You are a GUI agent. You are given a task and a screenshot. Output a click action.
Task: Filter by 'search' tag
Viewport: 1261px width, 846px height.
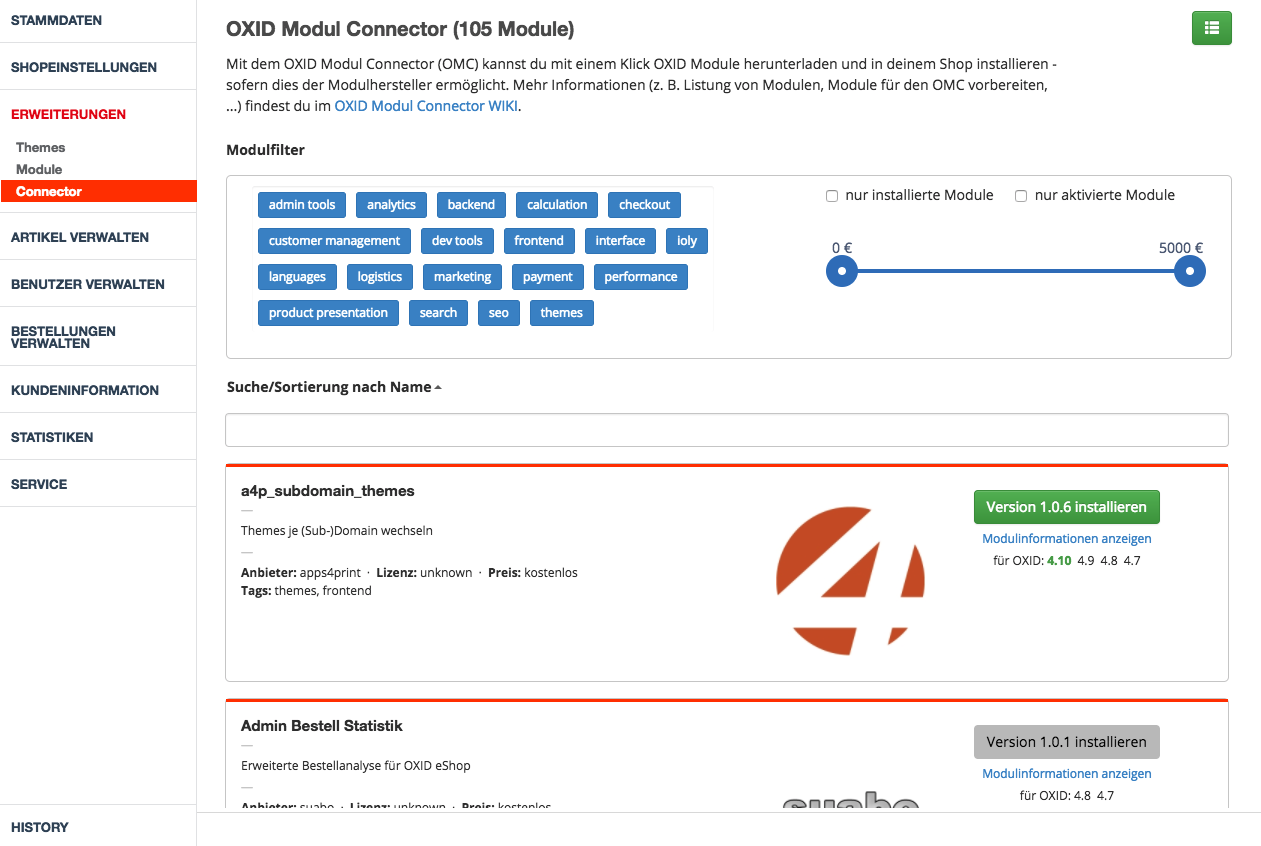pyautogui.click(x=438, y=313)
